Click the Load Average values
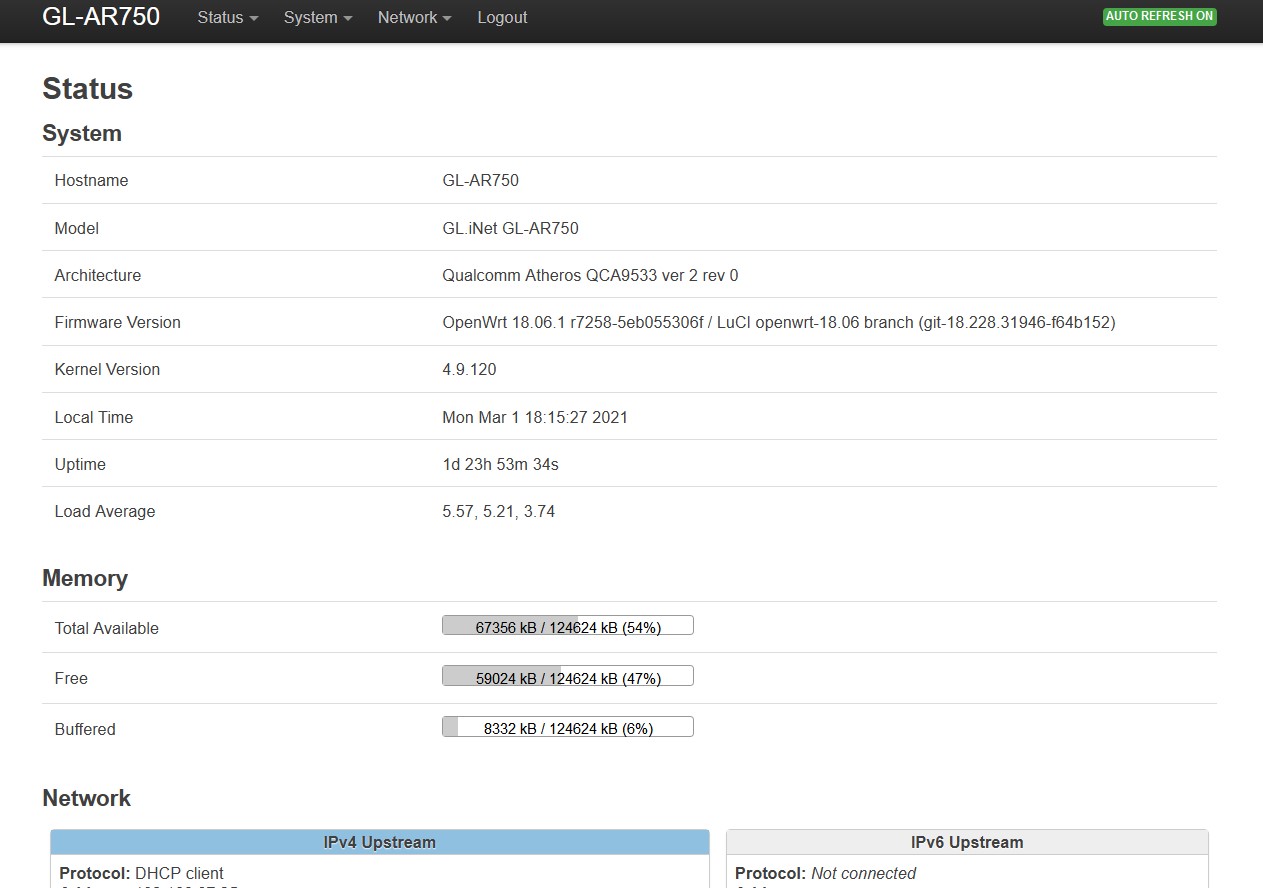This screenshot has height=888, width=1263. tap(498, 512)
